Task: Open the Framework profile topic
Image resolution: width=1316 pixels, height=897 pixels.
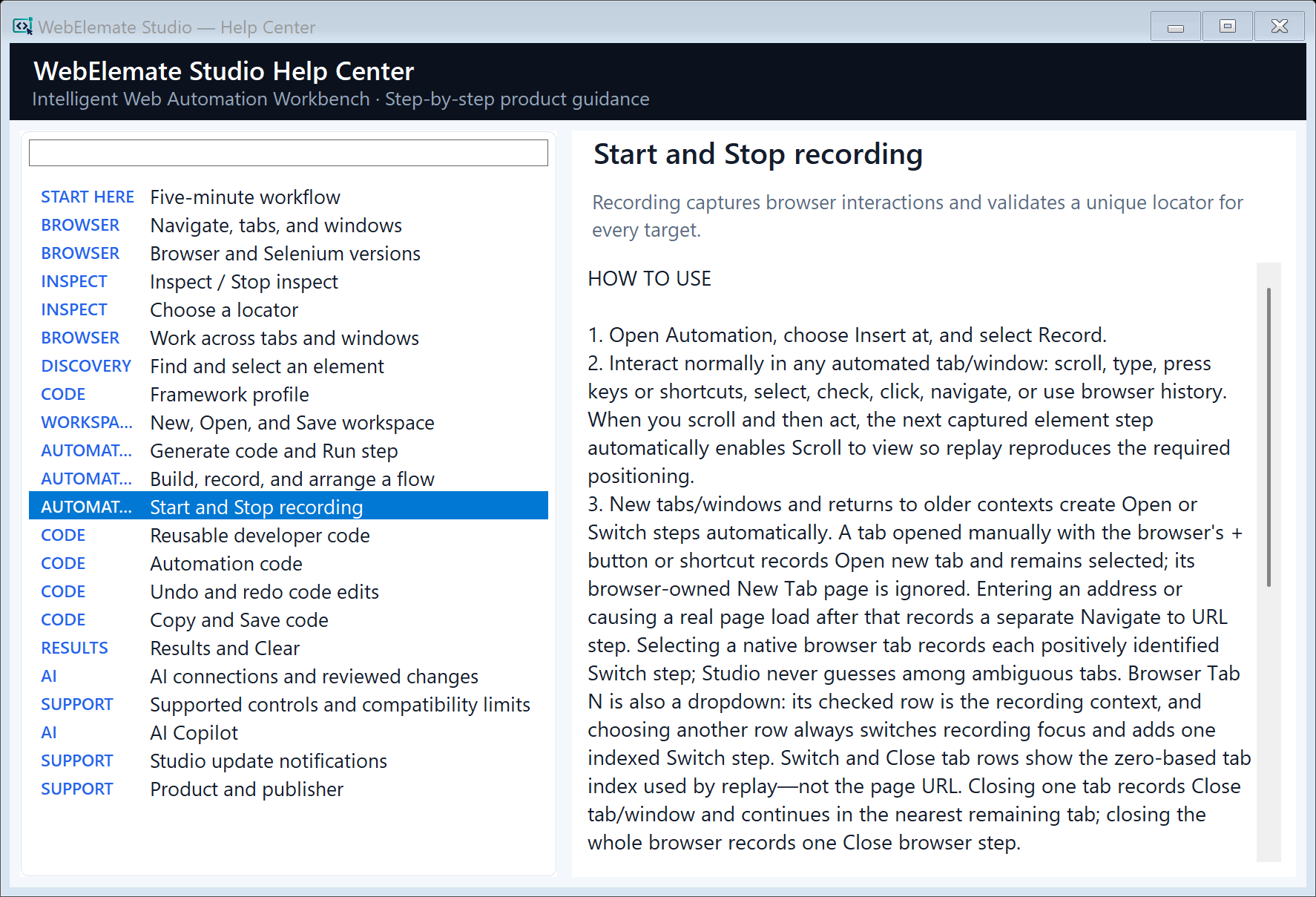Action: point(288,395)
